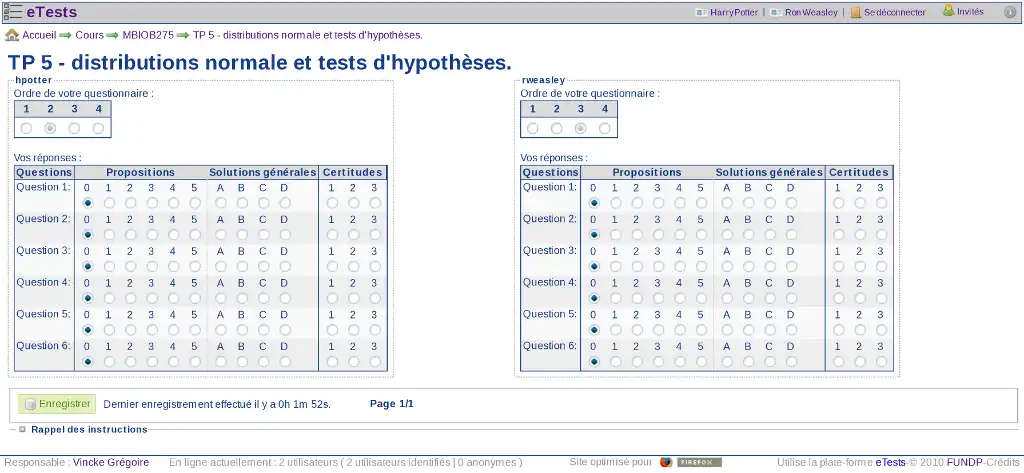Screen dimensions: 1024x473
Task: Select order 4 in hpotter questionnaire
Action: 99,129
